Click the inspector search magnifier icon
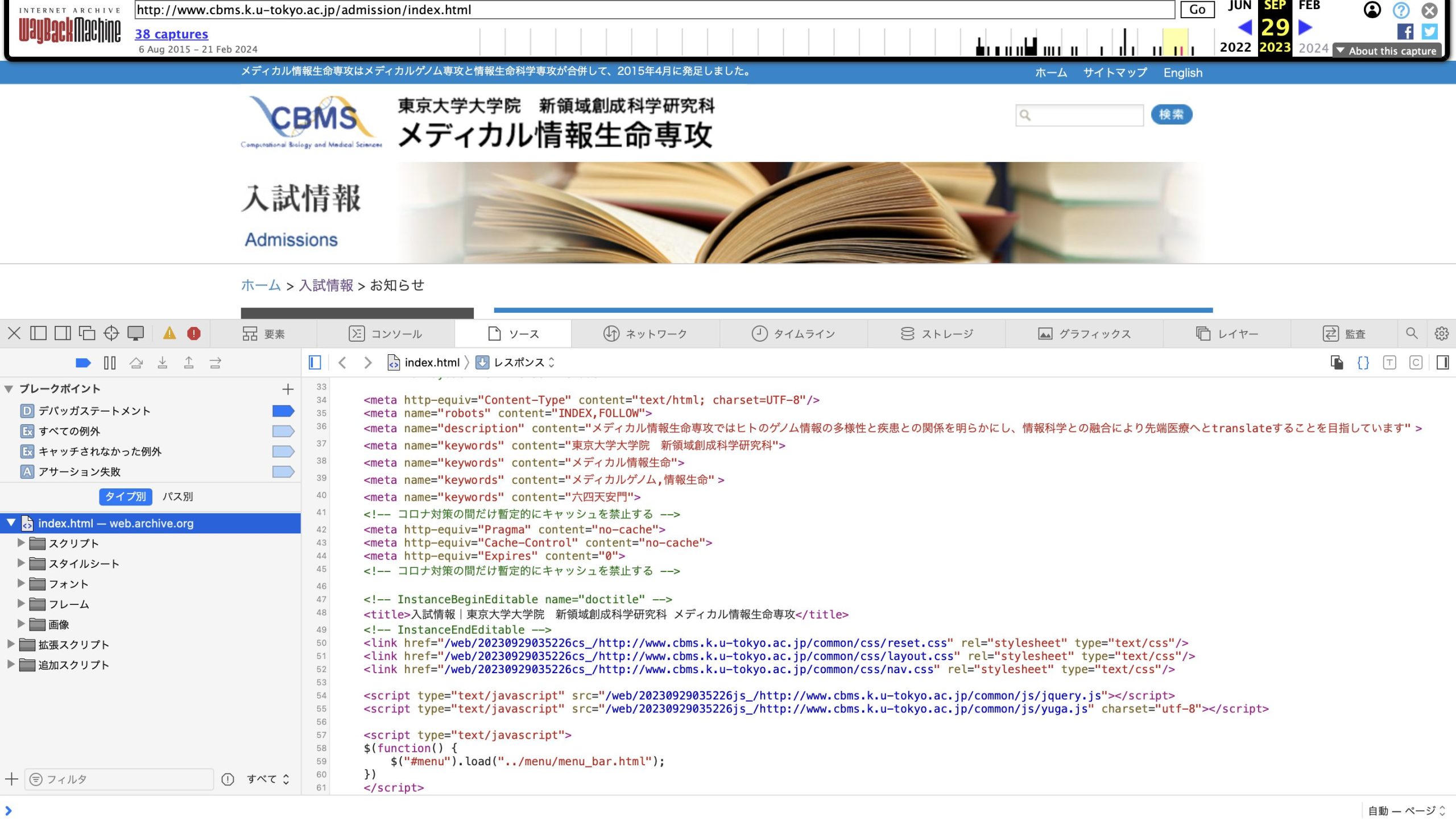 click(1412, 333)
